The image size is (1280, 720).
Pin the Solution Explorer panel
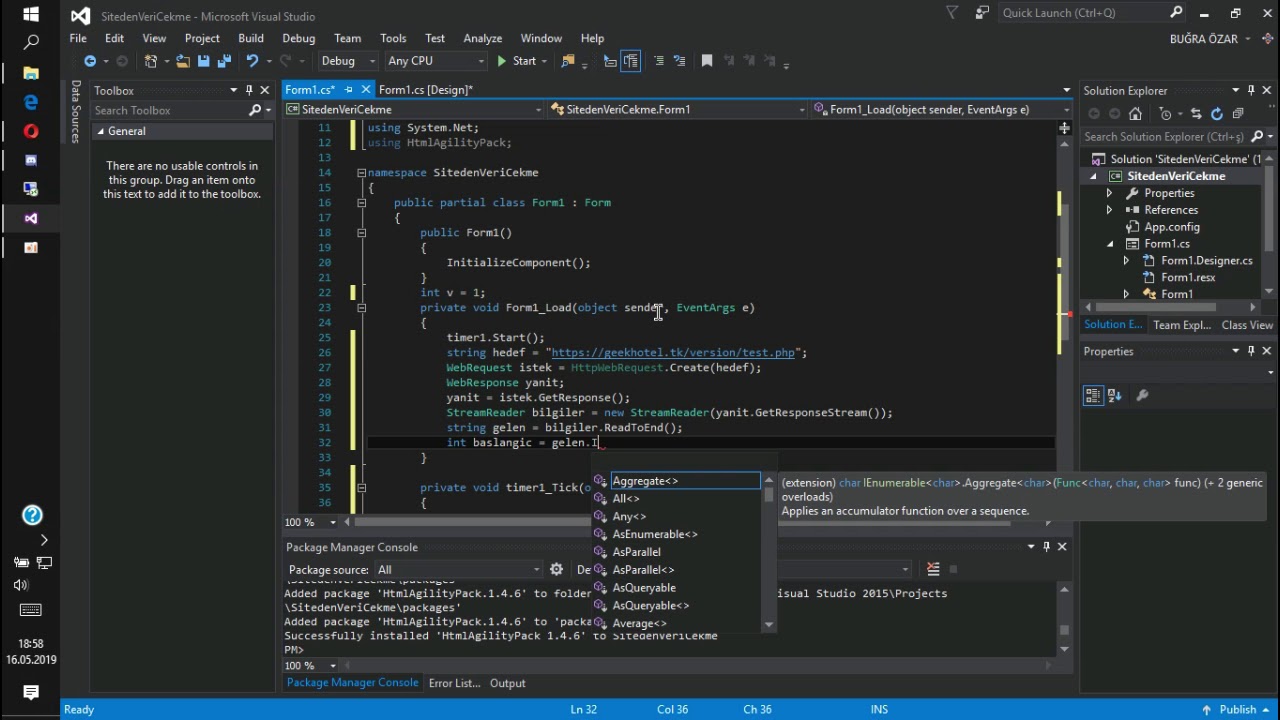coord(1251,90)
